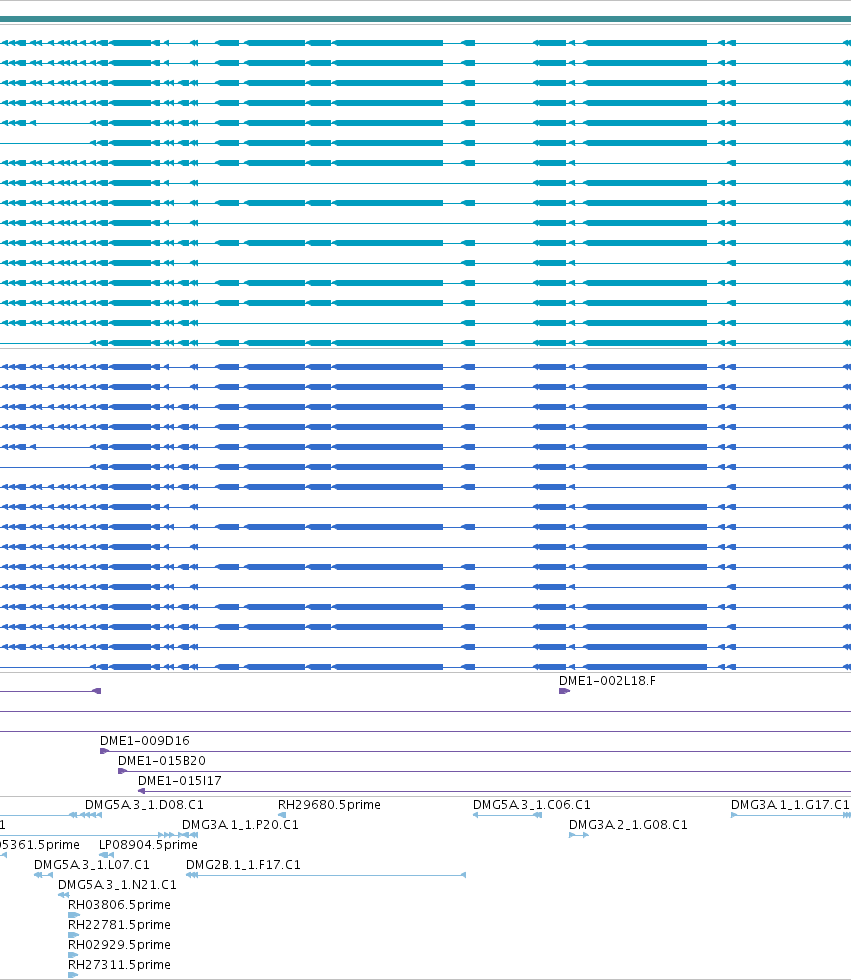Image resolution: width=851 pixels, height=980 pixels.
Task: Click the DMG2B.1_1.F17.C1 label
Action: [x=243, y=864]
